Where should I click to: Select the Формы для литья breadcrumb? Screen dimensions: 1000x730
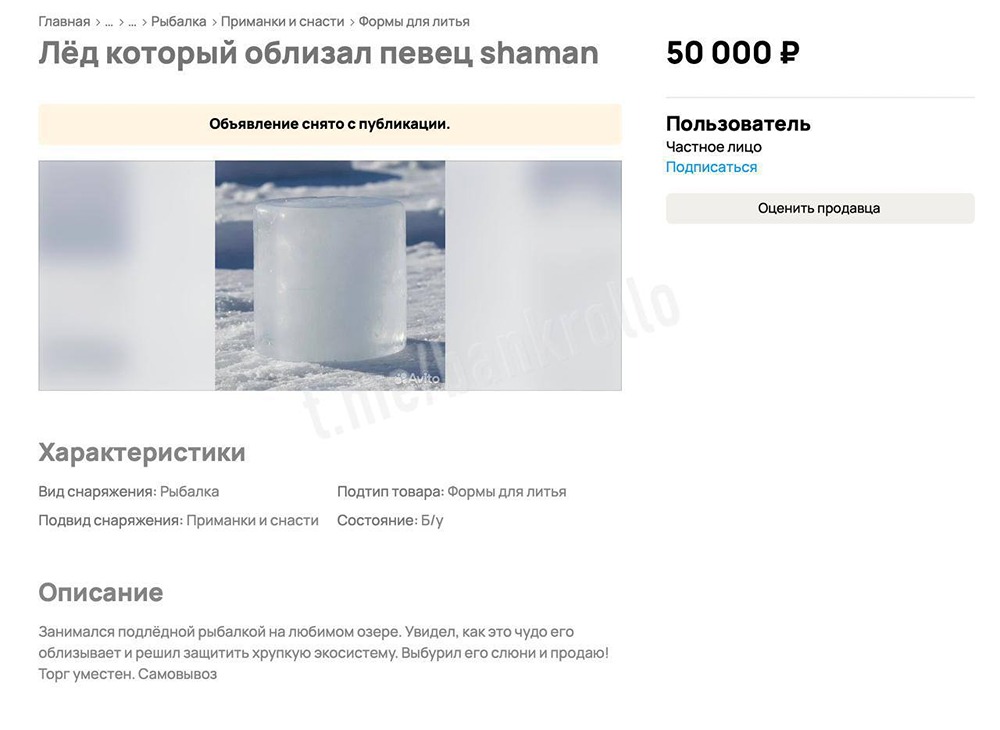(418, 20)
